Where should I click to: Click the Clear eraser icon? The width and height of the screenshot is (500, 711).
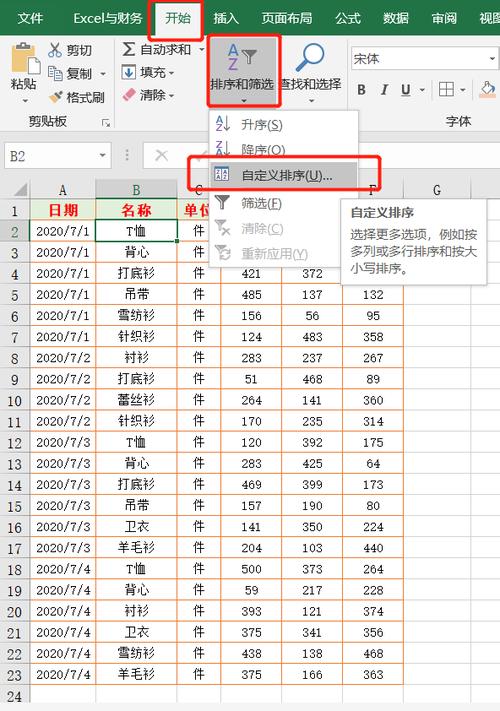[129, 95]
